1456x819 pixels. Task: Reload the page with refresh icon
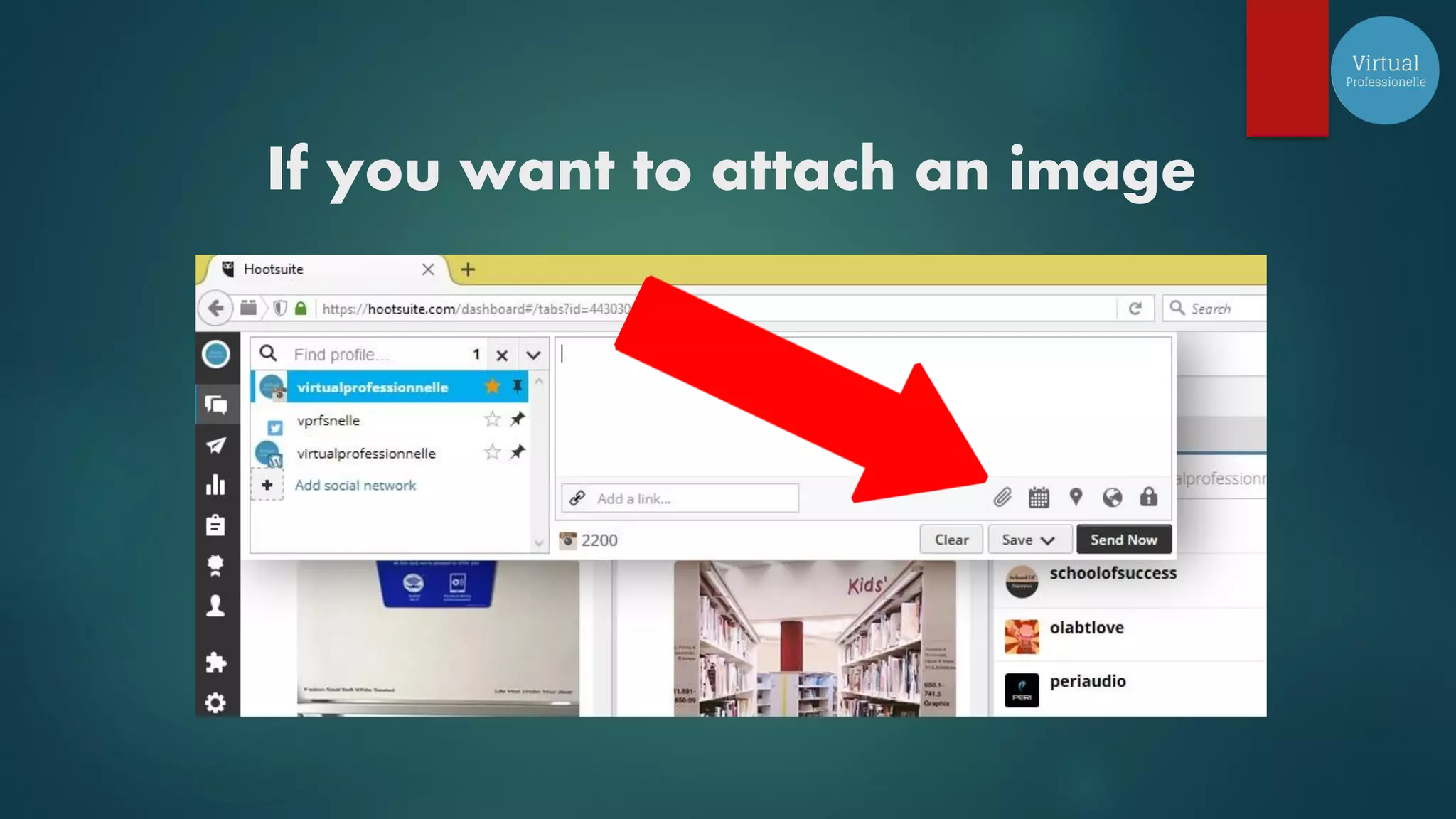tap(1135, 309)
